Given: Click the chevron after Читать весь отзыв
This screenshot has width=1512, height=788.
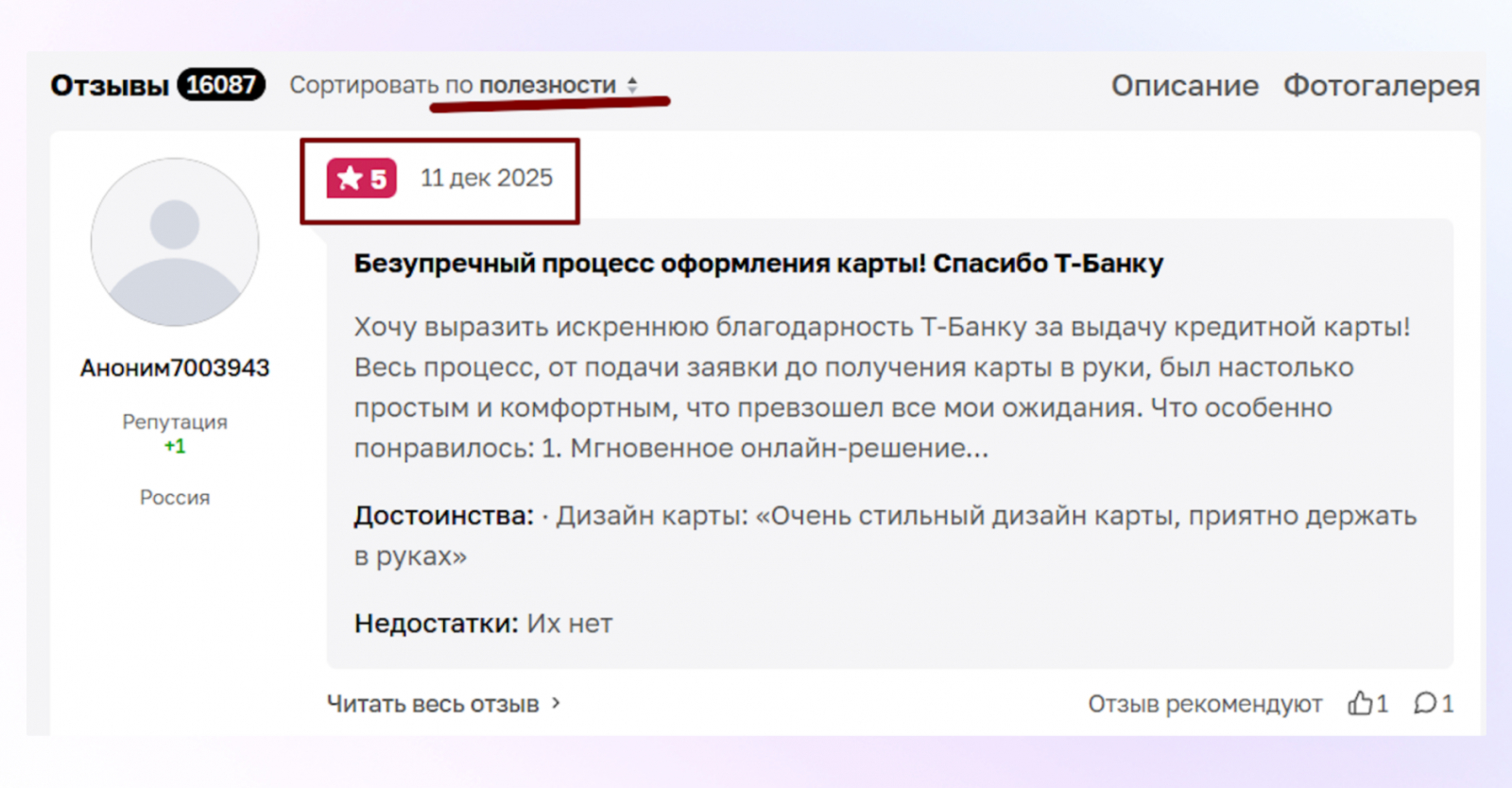Looking at the screenshot, I should click(557, 703).
